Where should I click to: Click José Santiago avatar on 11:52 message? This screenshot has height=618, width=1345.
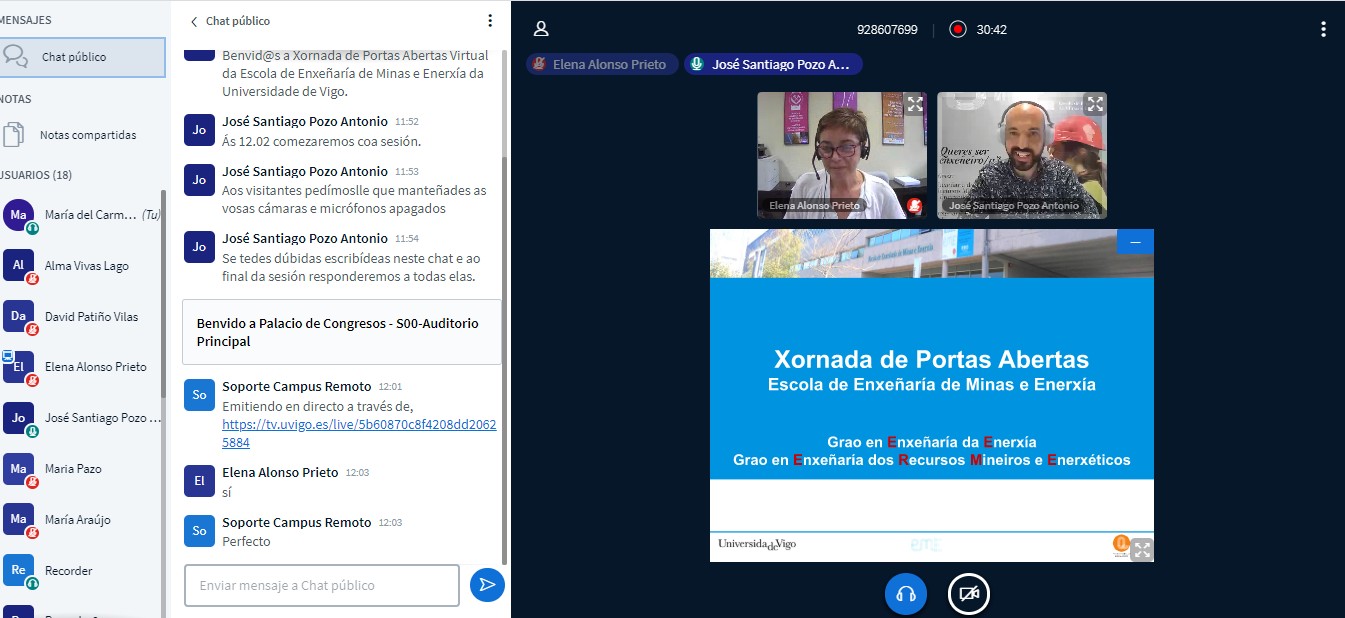coord(199,130)
